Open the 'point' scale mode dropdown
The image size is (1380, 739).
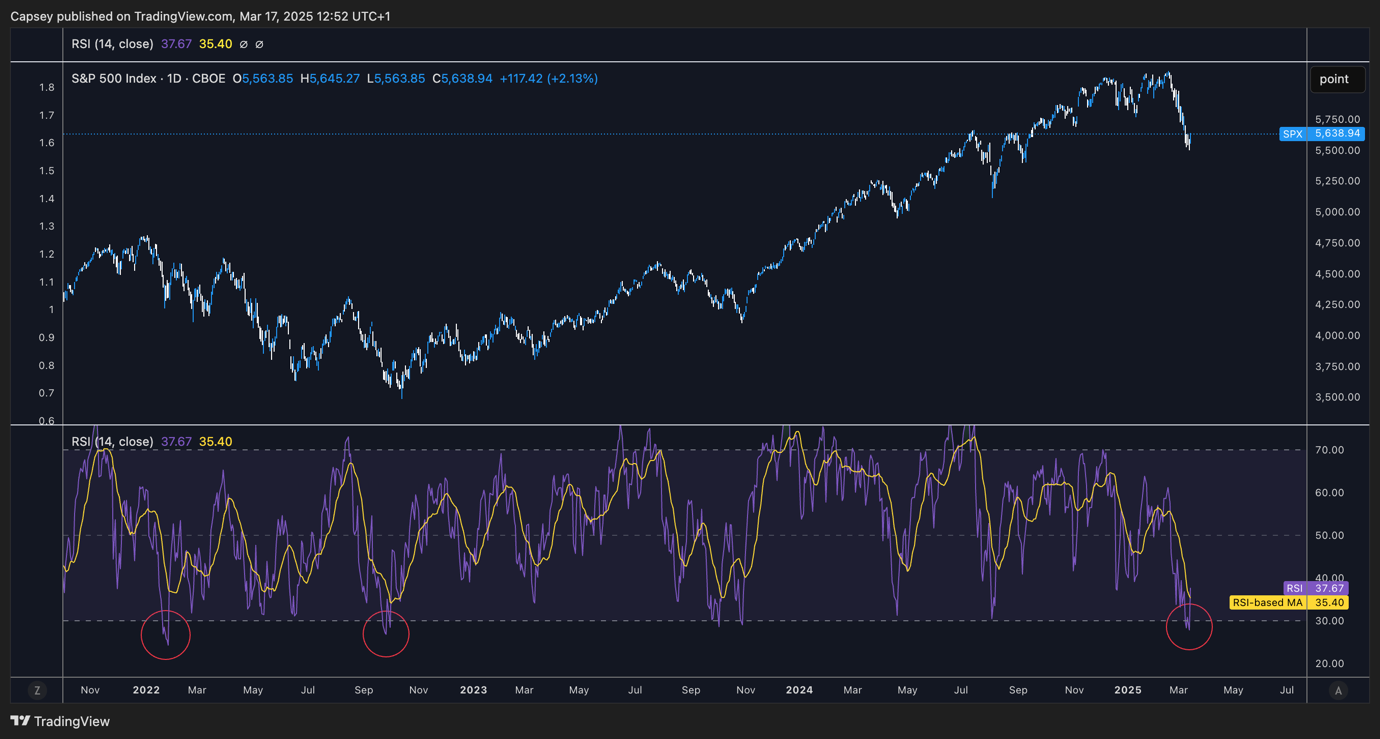1334,79
